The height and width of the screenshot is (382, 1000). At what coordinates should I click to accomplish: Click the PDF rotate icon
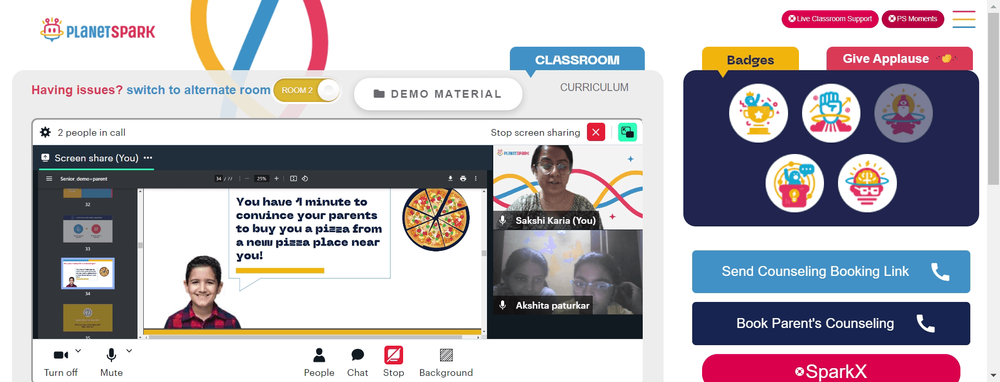click(305, 179)
